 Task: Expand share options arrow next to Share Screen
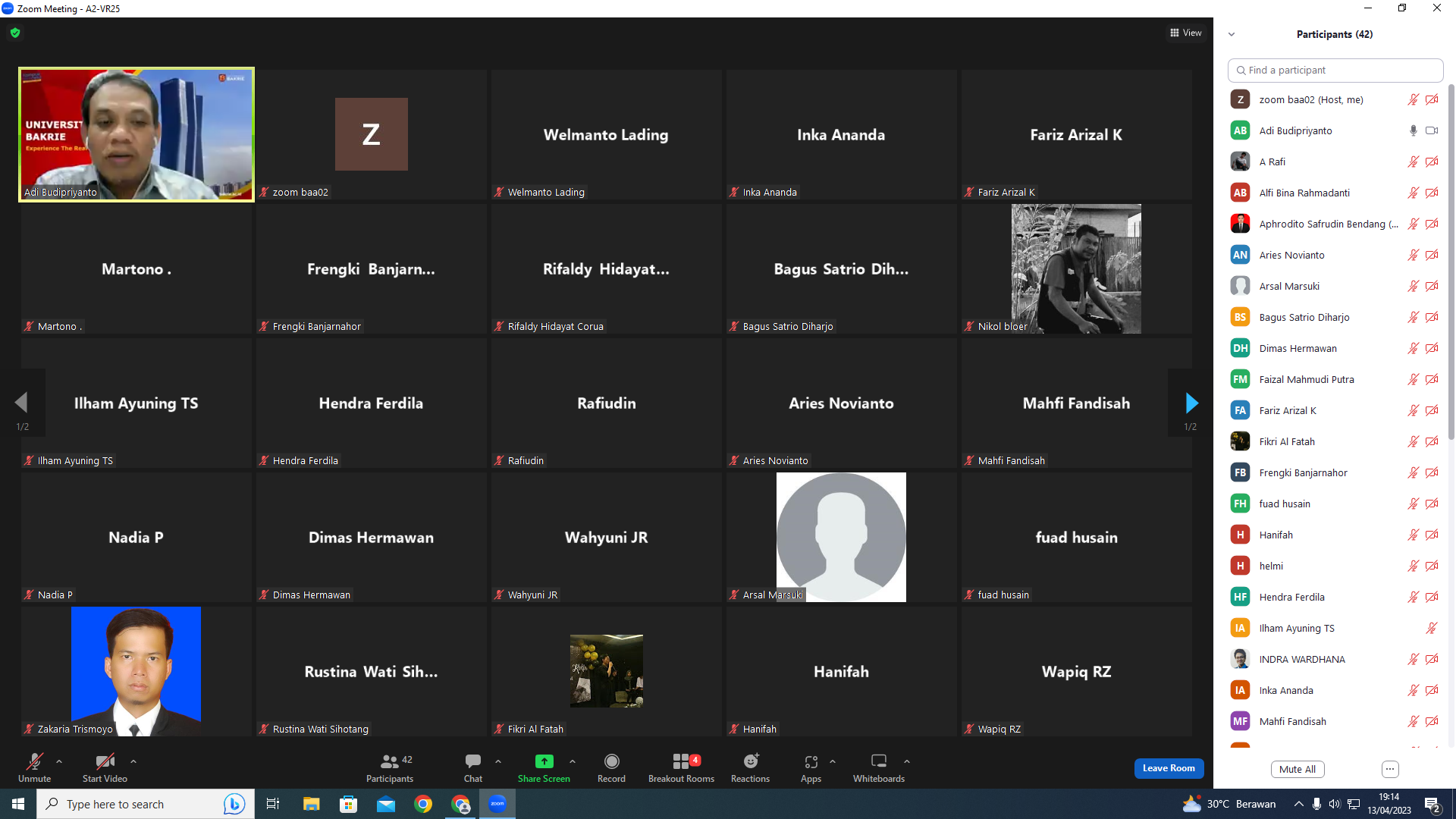coord(573,761)
